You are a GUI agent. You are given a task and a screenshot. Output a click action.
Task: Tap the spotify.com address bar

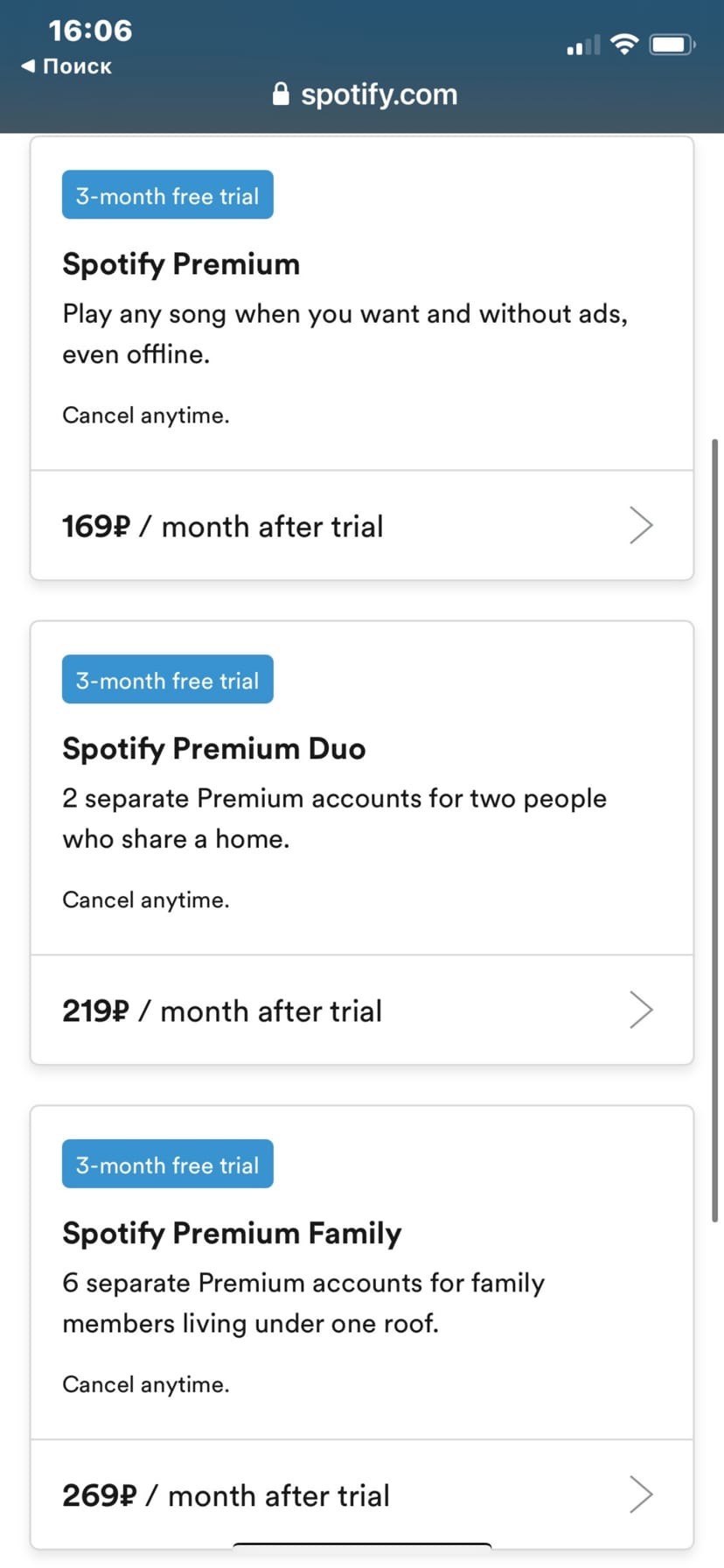(378, 94)
